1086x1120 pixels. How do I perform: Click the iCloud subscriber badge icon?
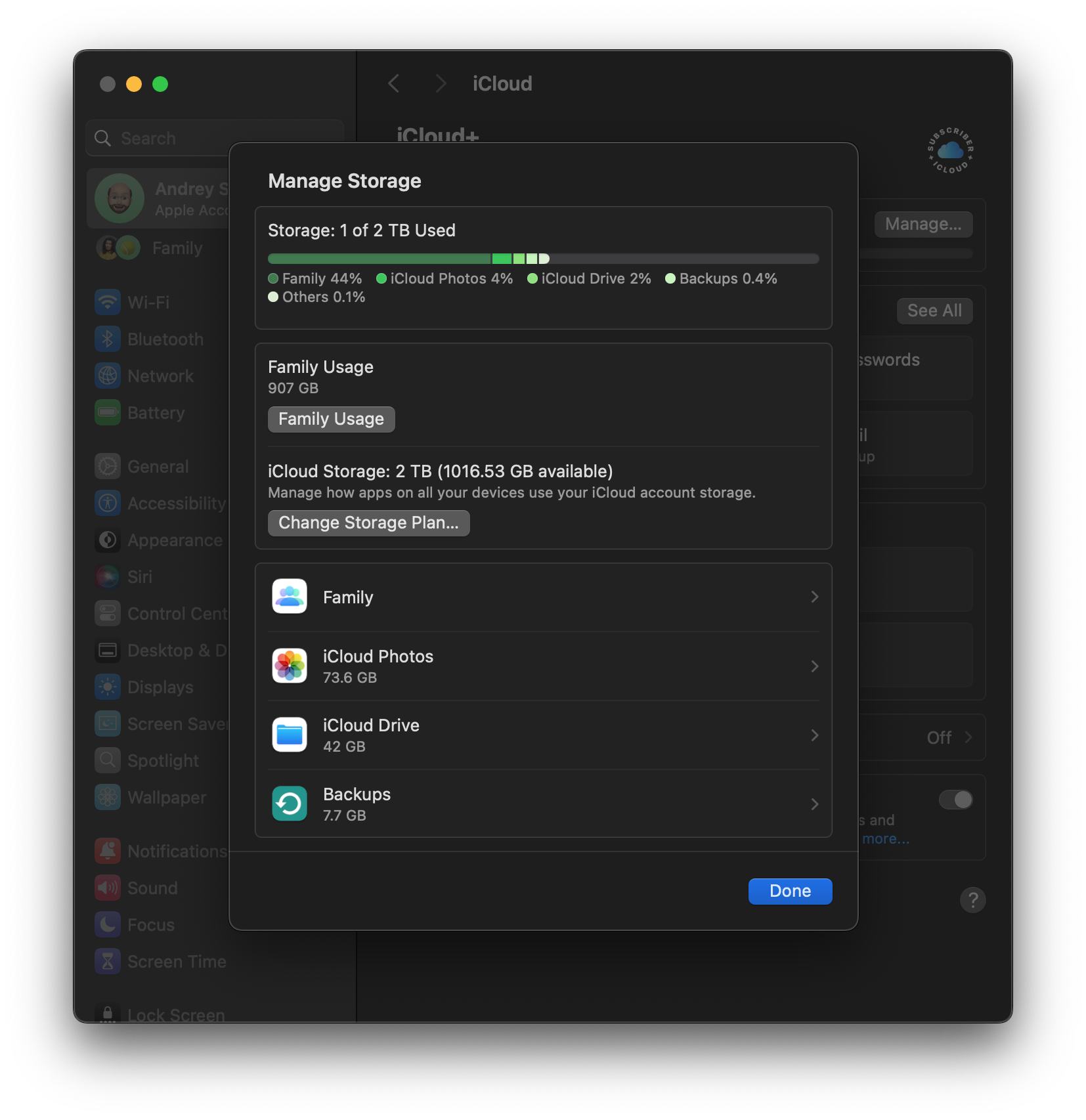[950, 150]
